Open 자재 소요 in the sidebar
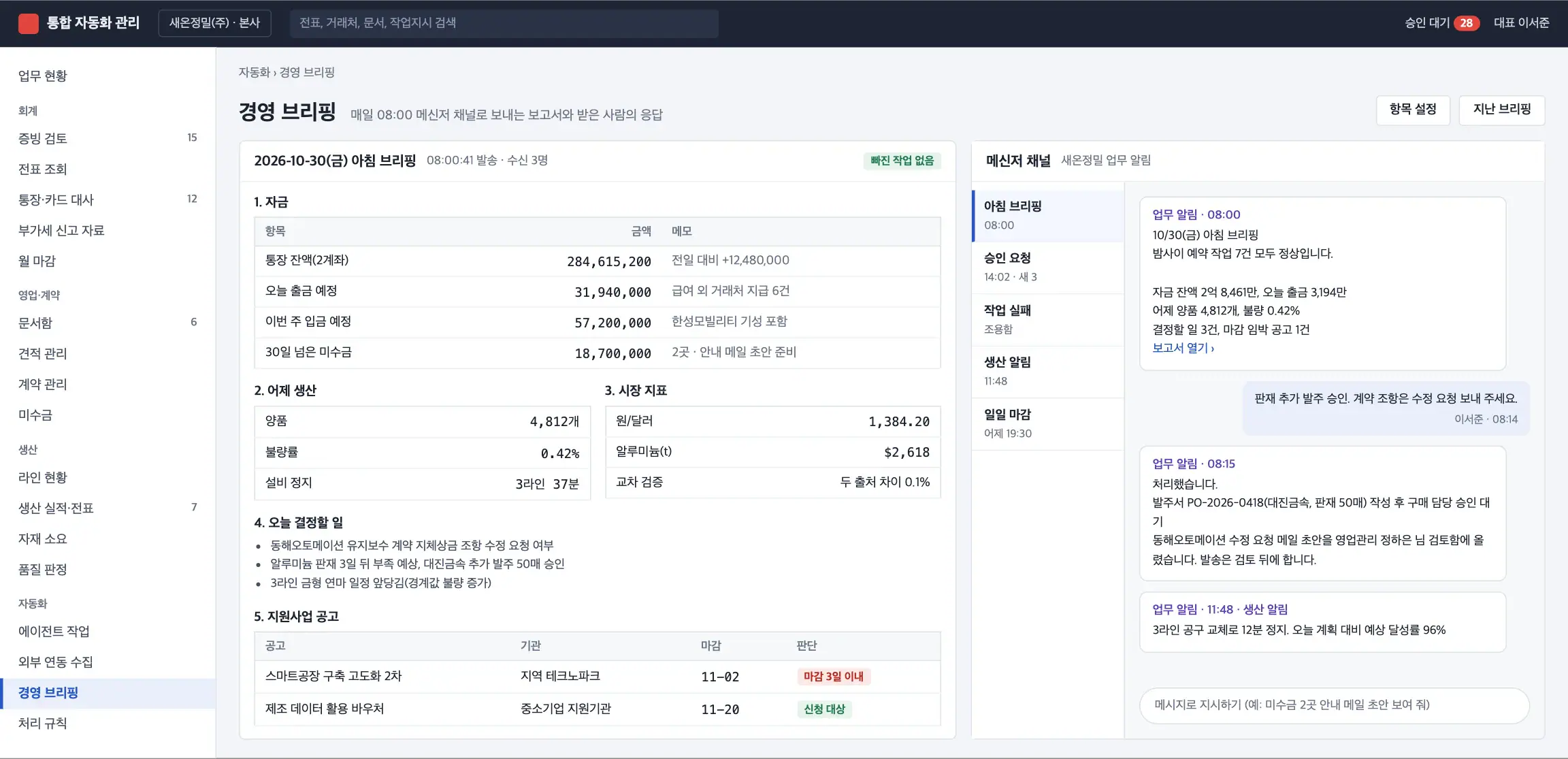The image size is (1568, 759). [108, 538]
